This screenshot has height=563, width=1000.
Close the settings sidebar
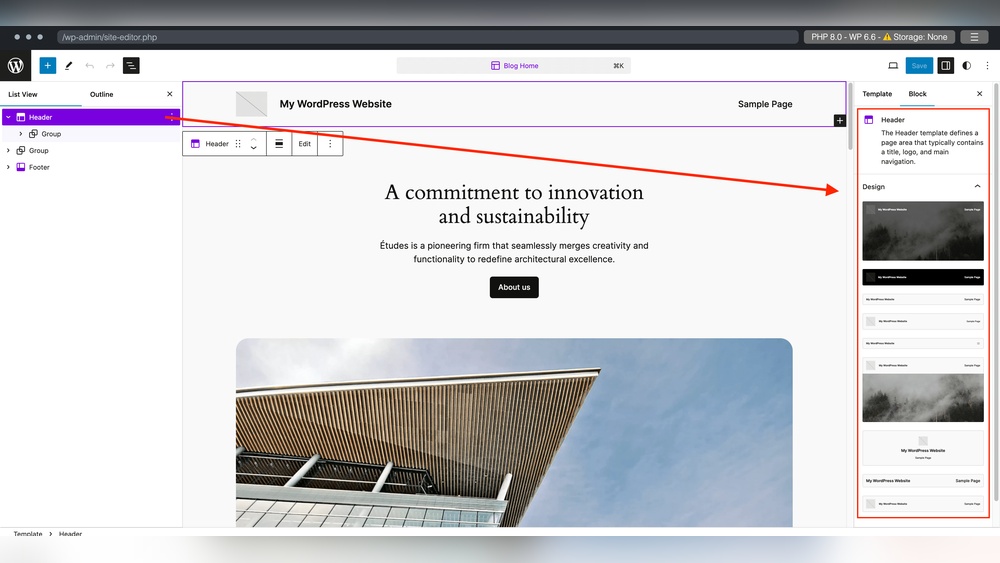[980, 94]
